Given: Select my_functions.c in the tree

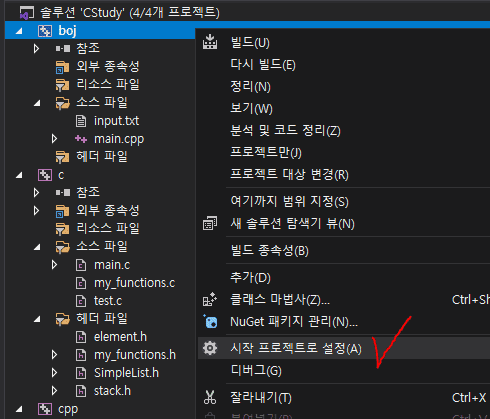Looking at the screenshot, I should pyautogui.click(x=134, y=283).
